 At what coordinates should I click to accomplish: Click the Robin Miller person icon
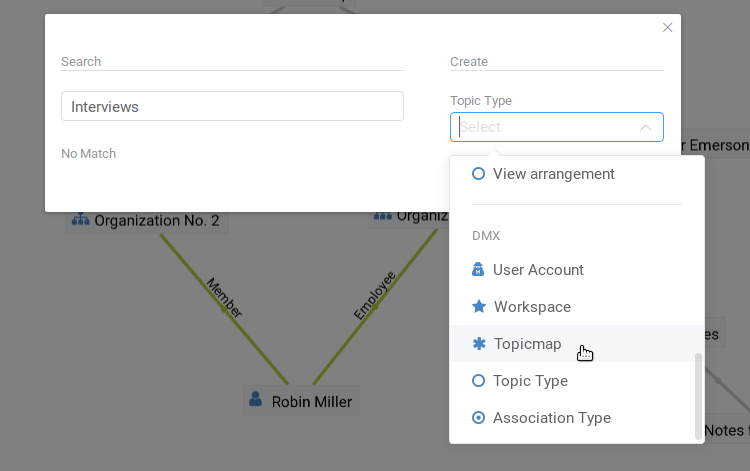point(258,402)
